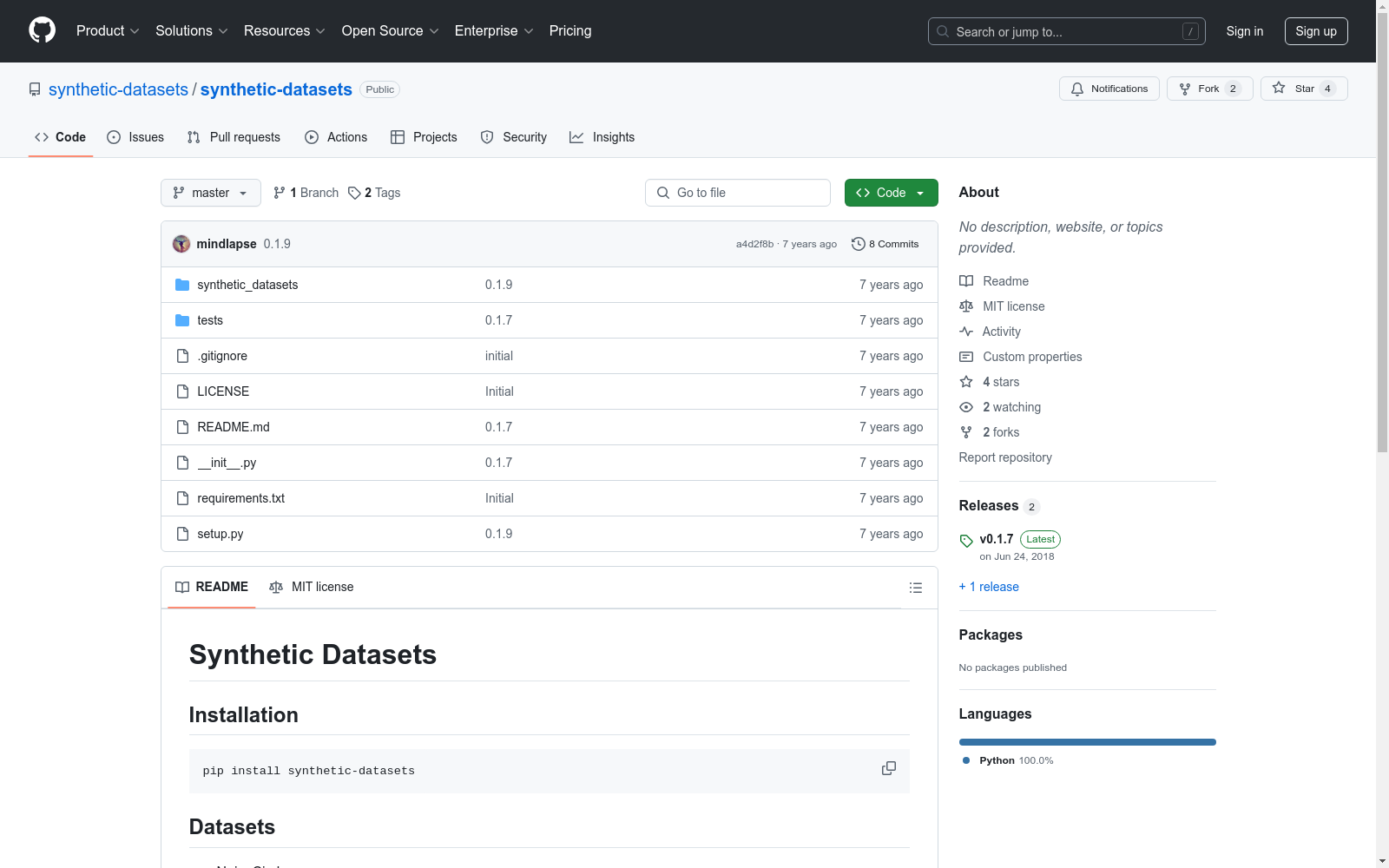View the 2 watching link

pos(1000,407)
